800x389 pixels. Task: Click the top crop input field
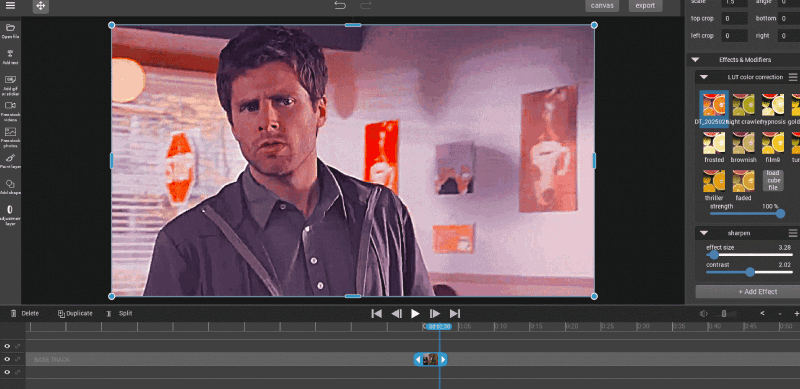pyautogui.click(x=734, y=19)
